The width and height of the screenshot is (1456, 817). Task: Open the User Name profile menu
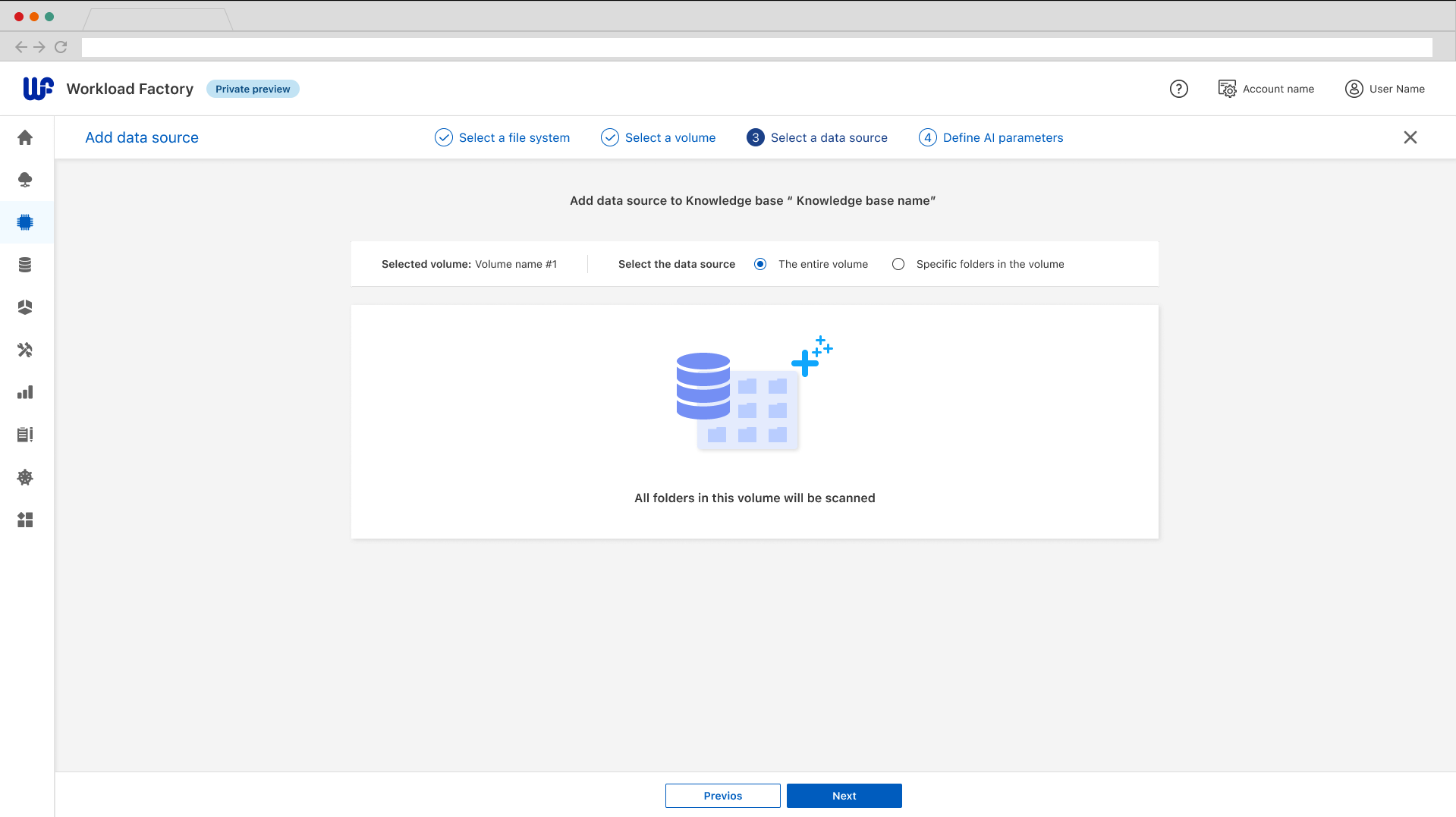click(1385, 89)
